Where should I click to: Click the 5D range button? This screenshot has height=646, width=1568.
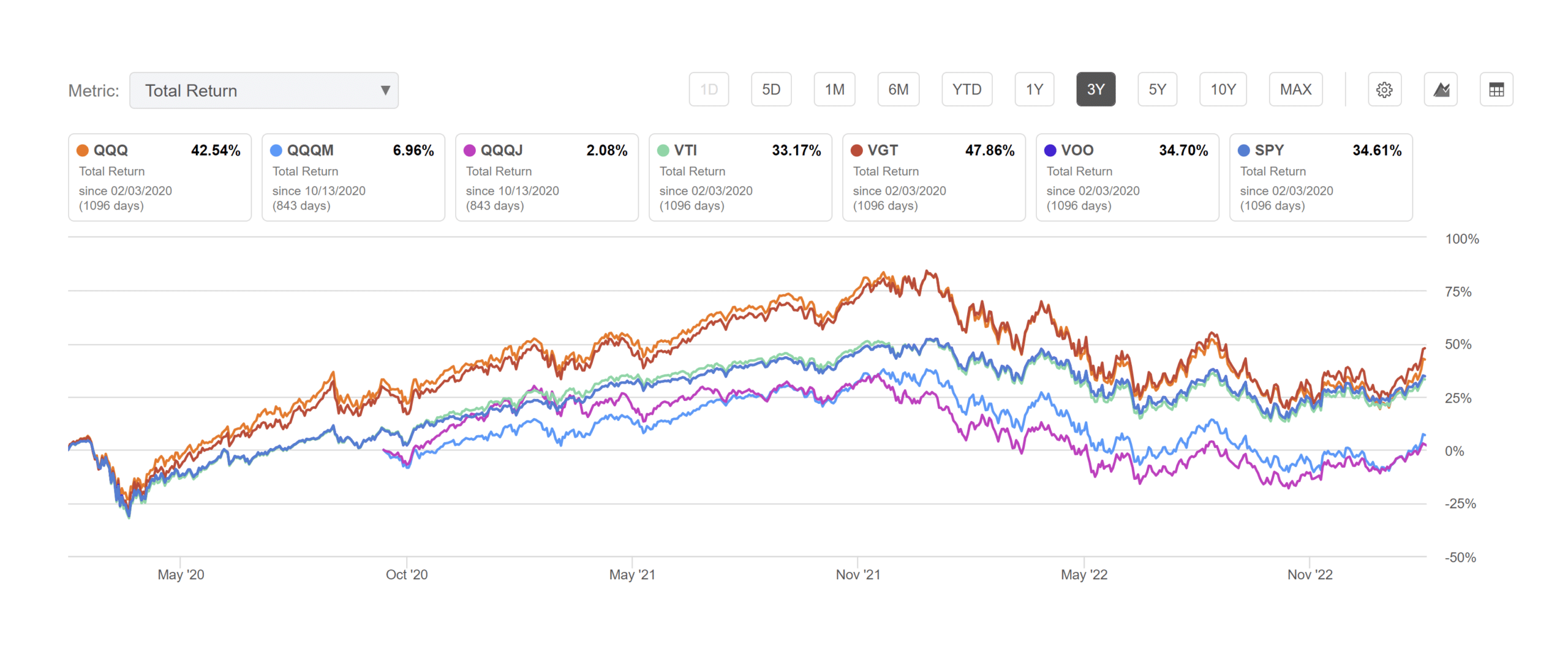(771, 89)
